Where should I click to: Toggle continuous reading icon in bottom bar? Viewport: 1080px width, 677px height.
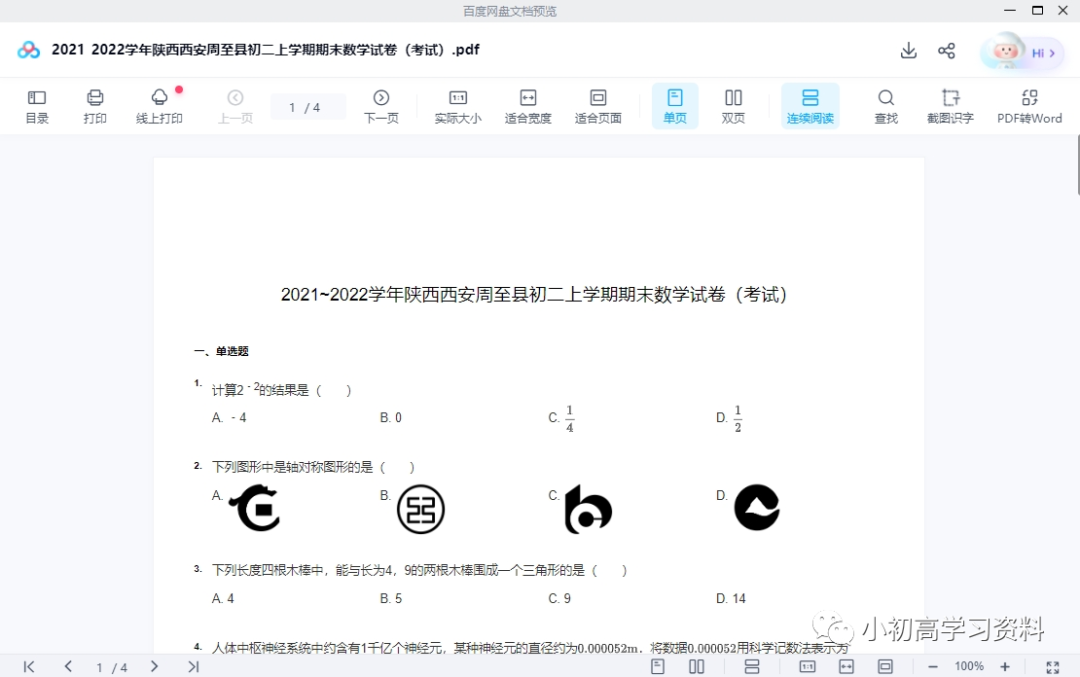(x=751, y=666)
